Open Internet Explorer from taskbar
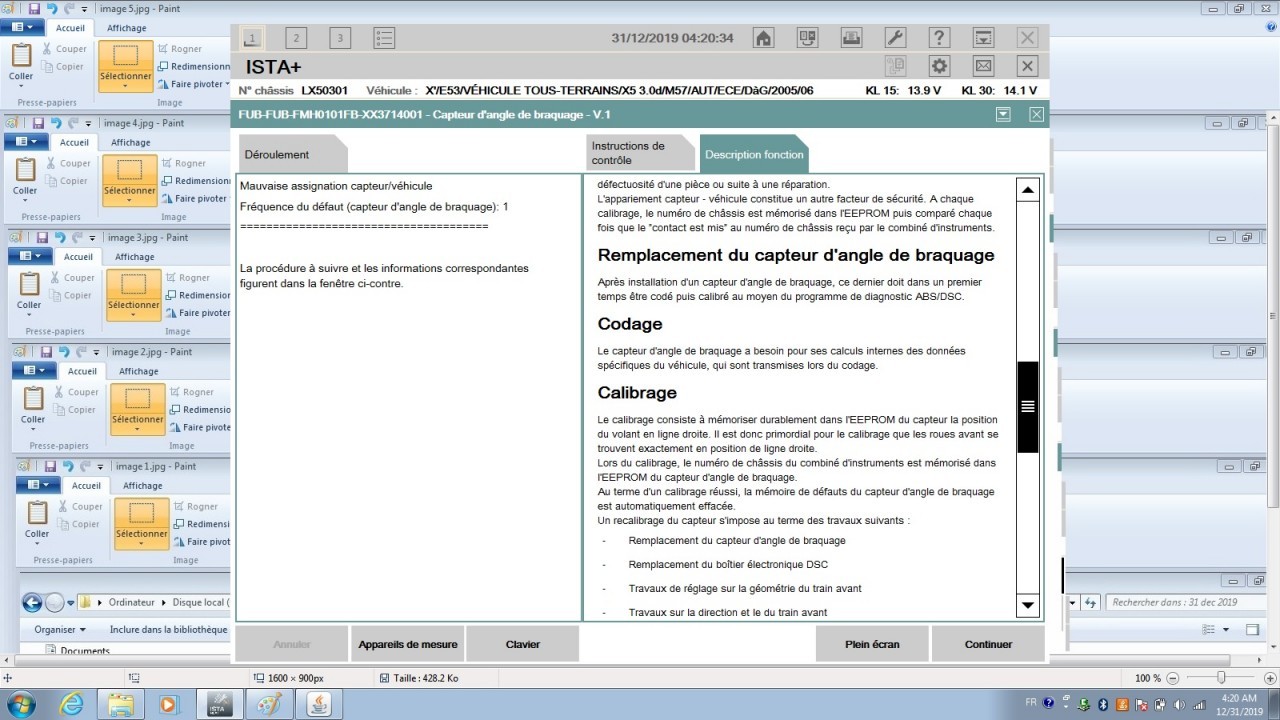Image resolution: width=1280 pixels, height=720 pixels. (x=71, y=703)
